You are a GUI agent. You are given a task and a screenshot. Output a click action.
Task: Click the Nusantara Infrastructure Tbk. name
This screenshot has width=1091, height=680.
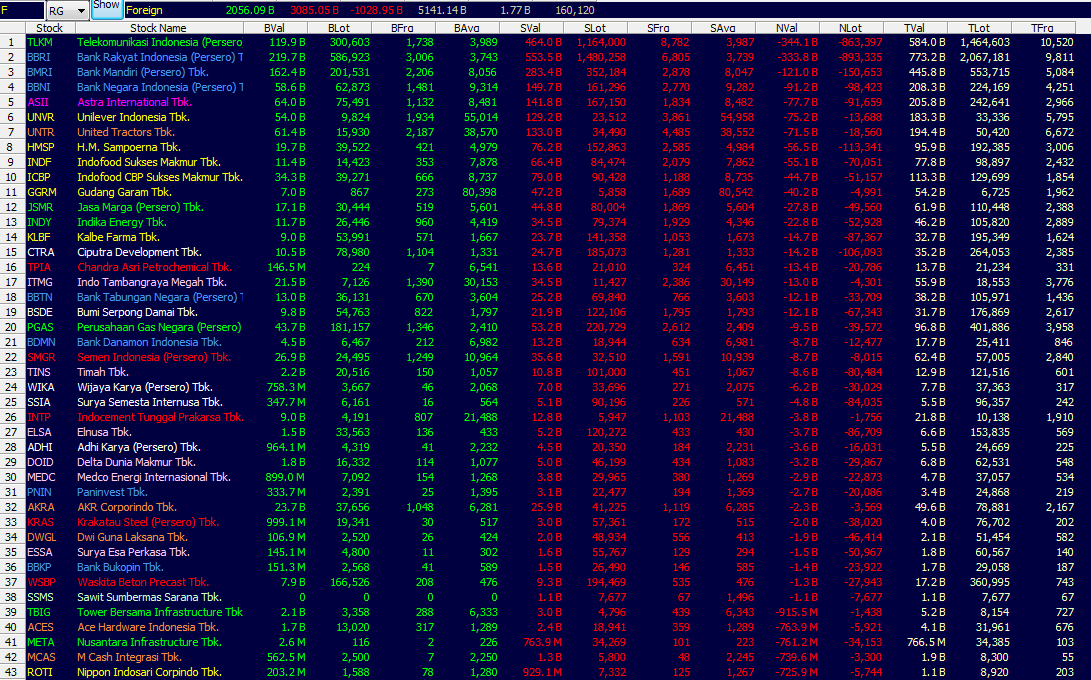(150, 642)
